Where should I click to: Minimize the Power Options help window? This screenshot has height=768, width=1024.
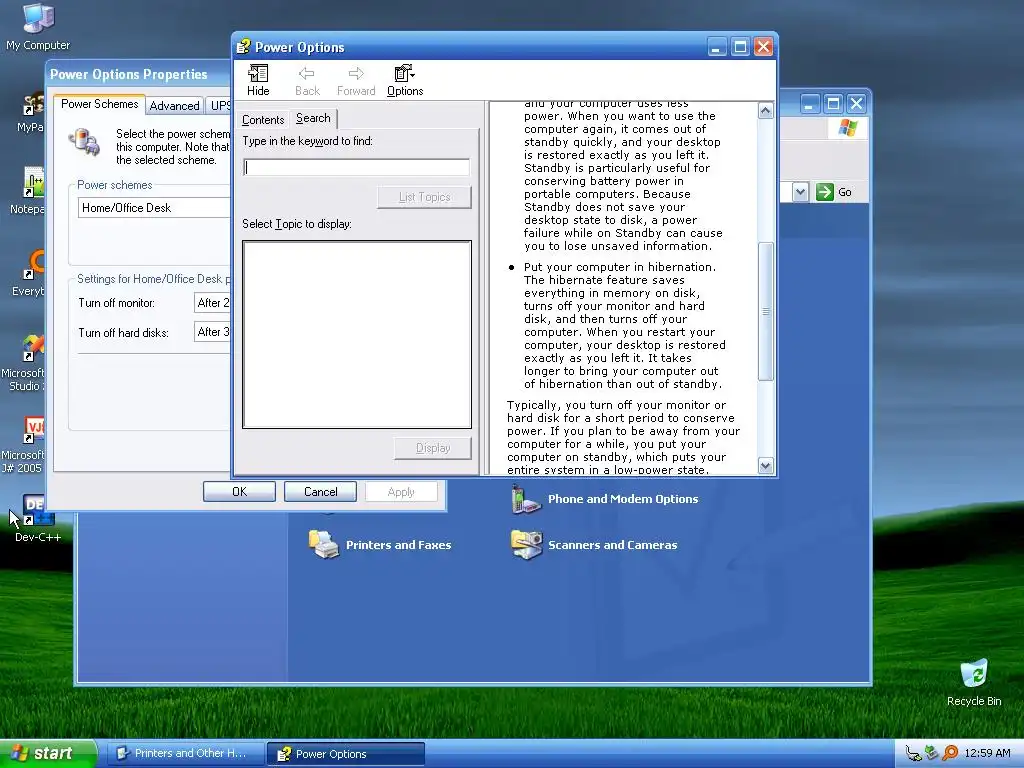717,47
